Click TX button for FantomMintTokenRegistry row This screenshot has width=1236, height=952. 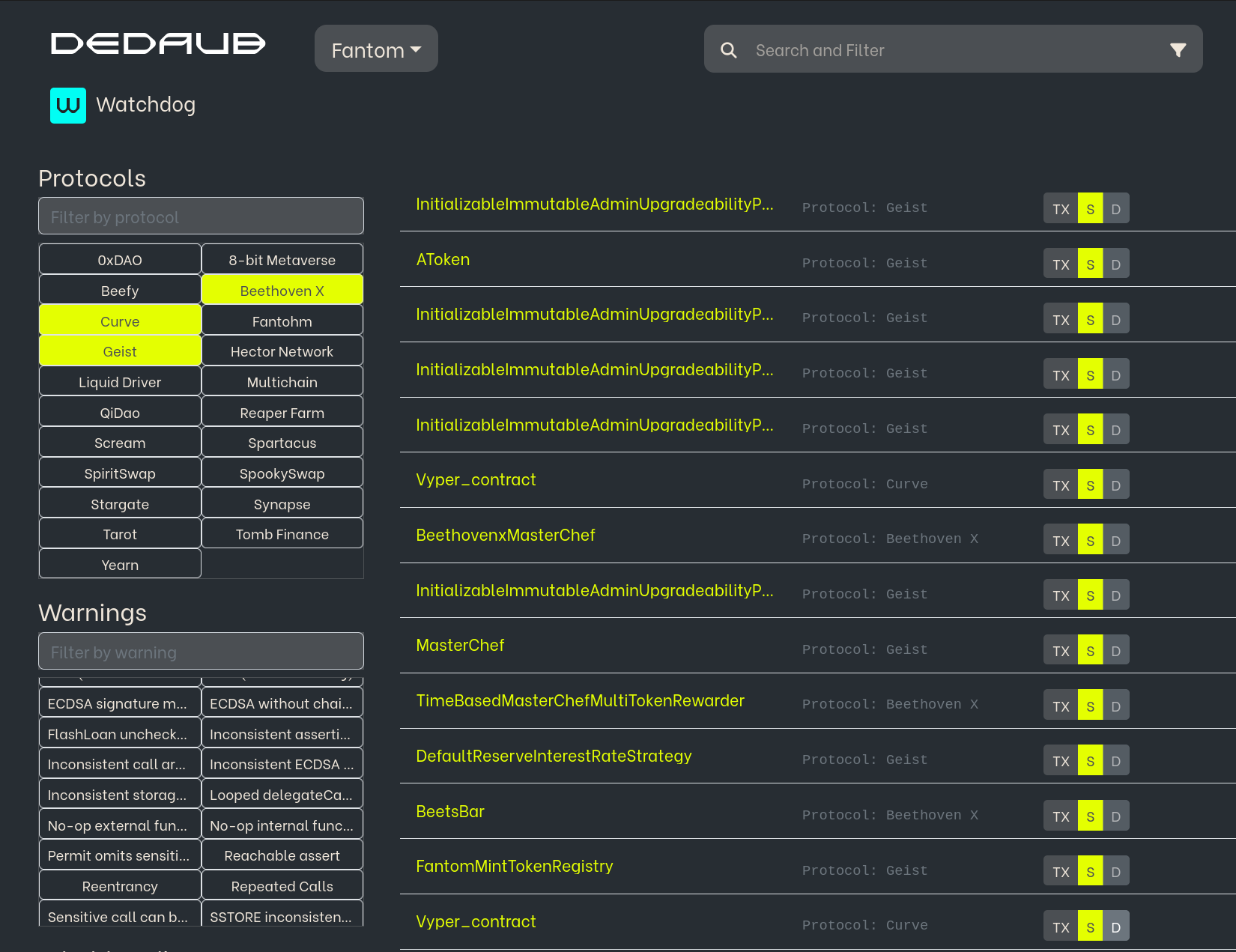(x=1061, y=871)
